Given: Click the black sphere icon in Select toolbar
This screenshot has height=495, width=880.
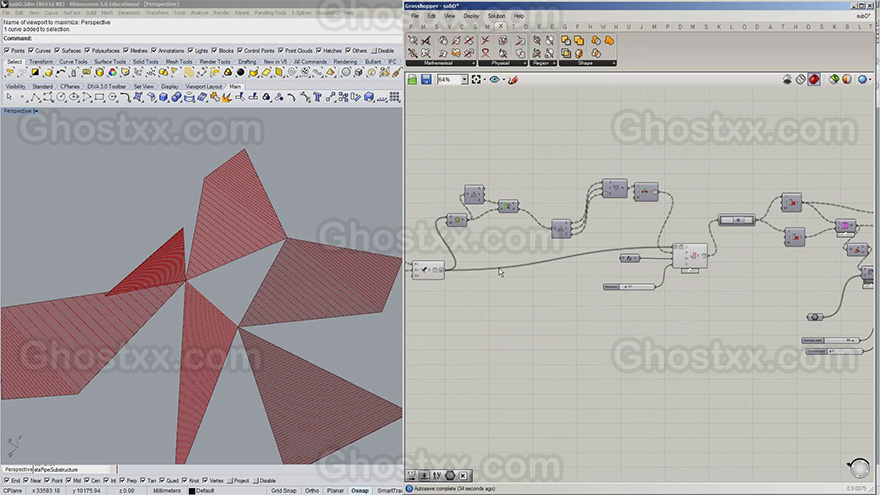Looking at the screenshot, I should (241, 72).
